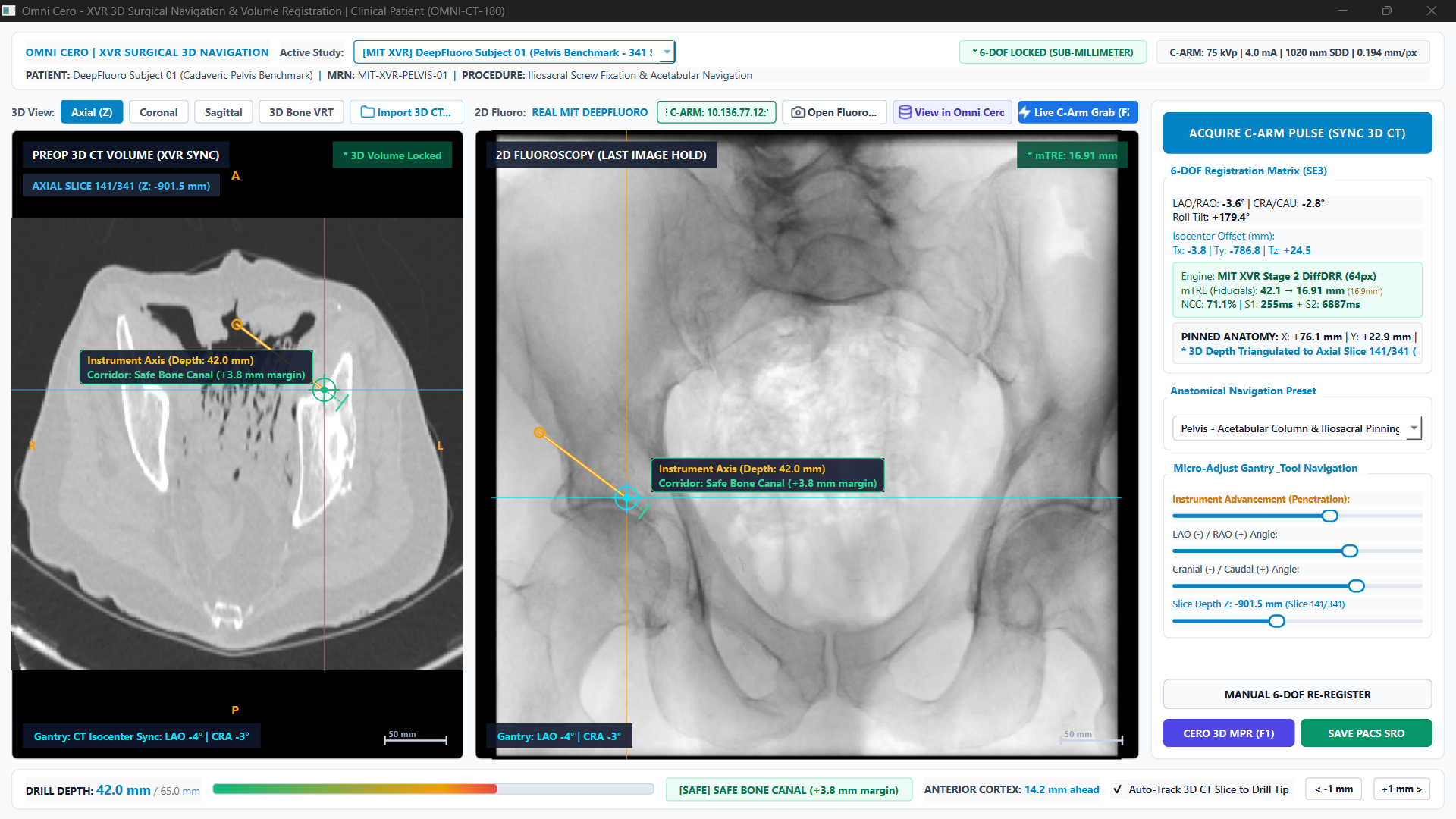Click the C-ARM 75 kVp parameters readout

(1292, 52)
